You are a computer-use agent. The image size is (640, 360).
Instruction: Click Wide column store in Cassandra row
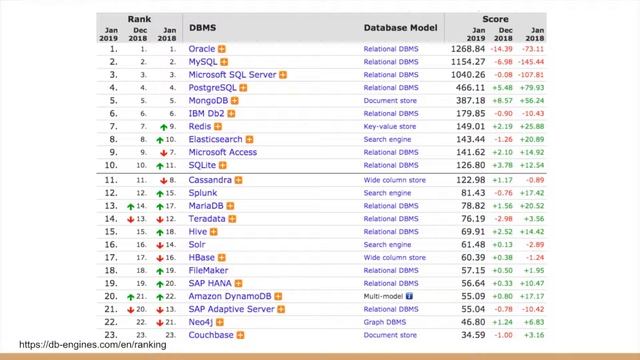395,180
